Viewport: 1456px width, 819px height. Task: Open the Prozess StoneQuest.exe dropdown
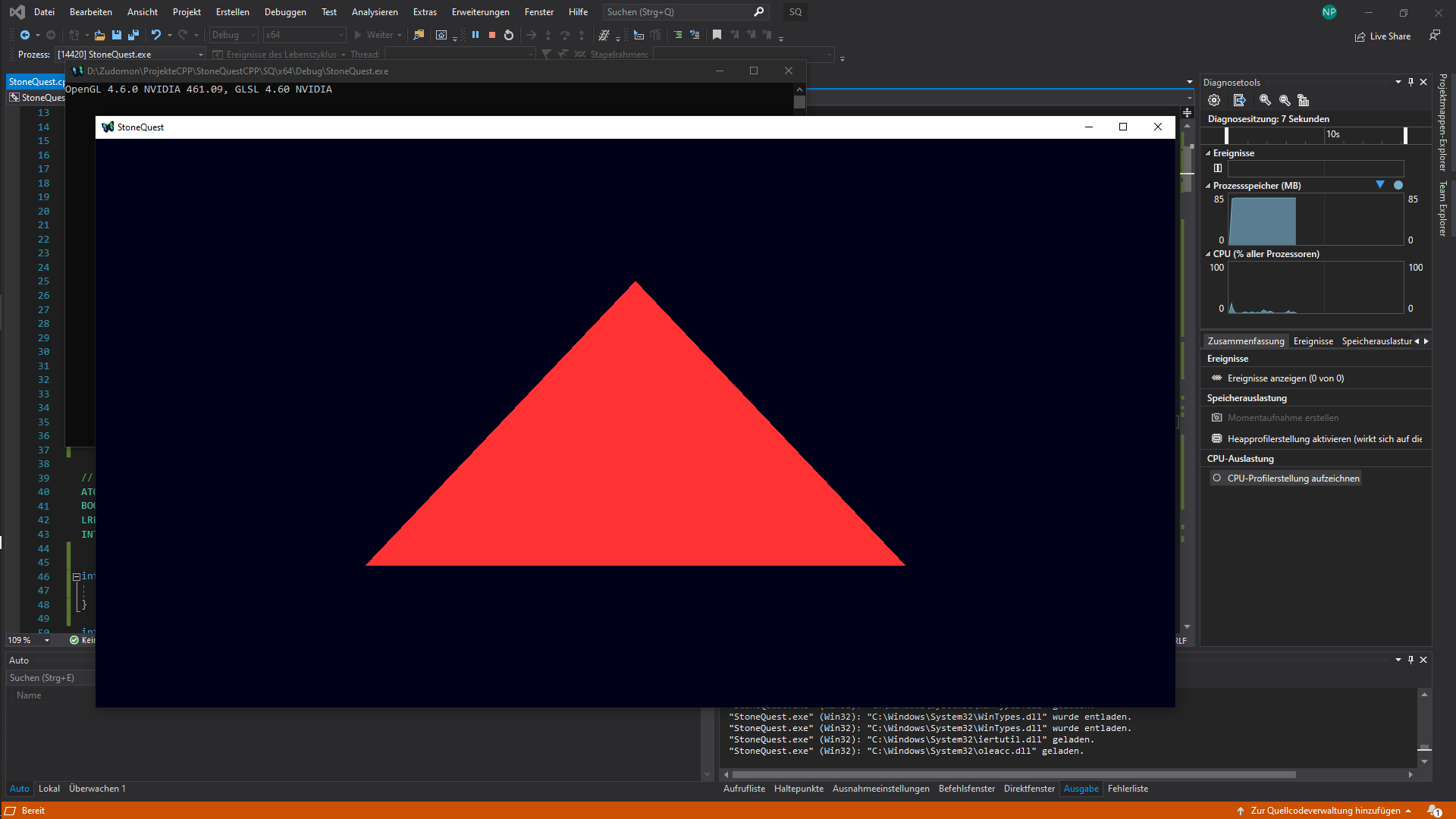(x=200, y=55)
